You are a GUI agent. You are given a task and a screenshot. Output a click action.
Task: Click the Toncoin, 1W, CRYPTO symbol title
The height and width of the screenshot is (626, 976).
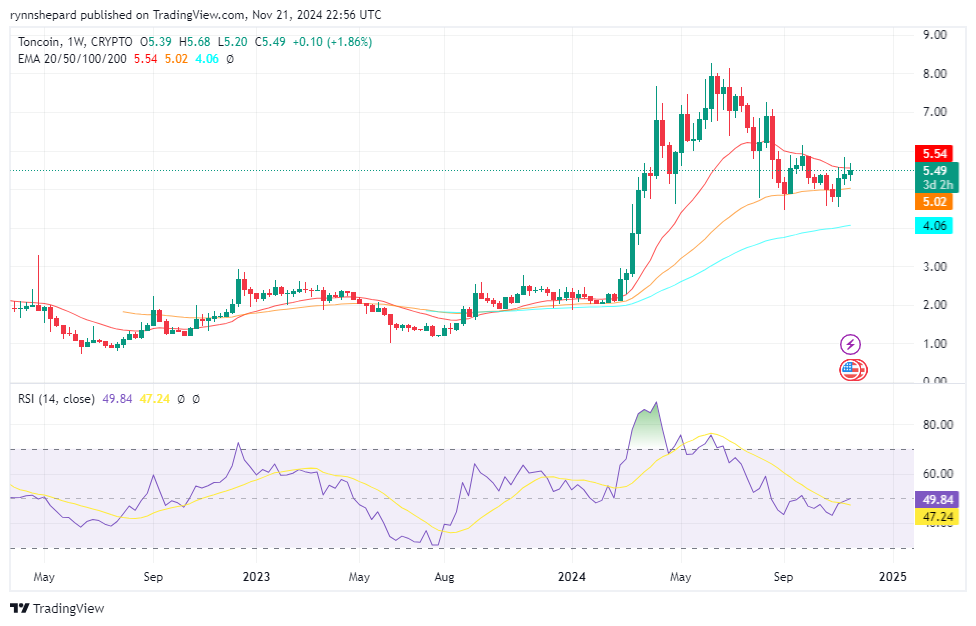[x=75, y=42]
